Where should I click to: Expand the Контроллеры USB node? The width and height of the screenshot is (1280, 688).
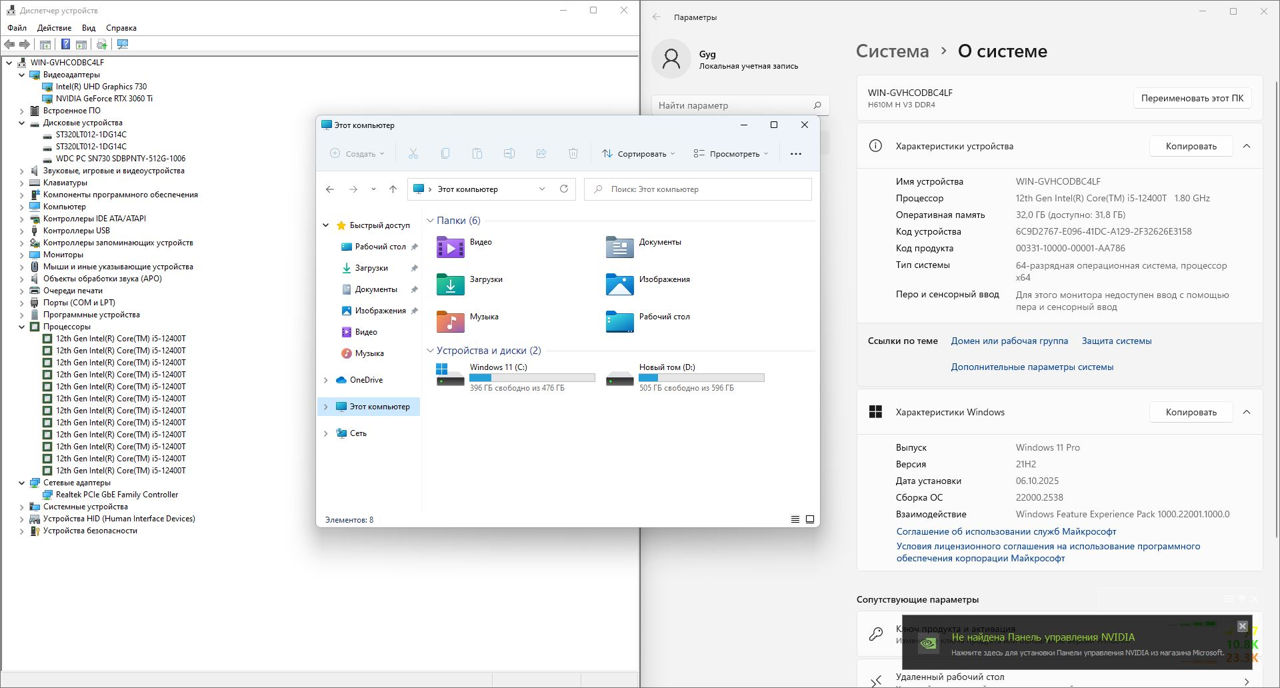(22, 231)
